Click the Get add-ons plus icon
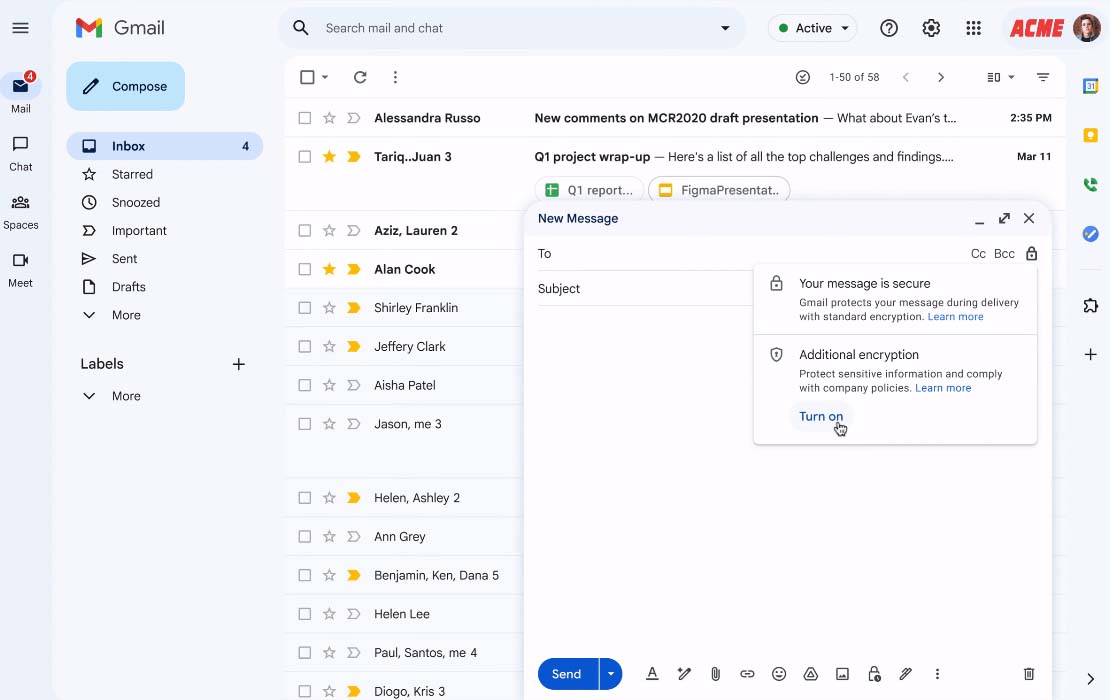Image resolution: width=1110 pixels, height=700 pixels. coord(1090,354)
